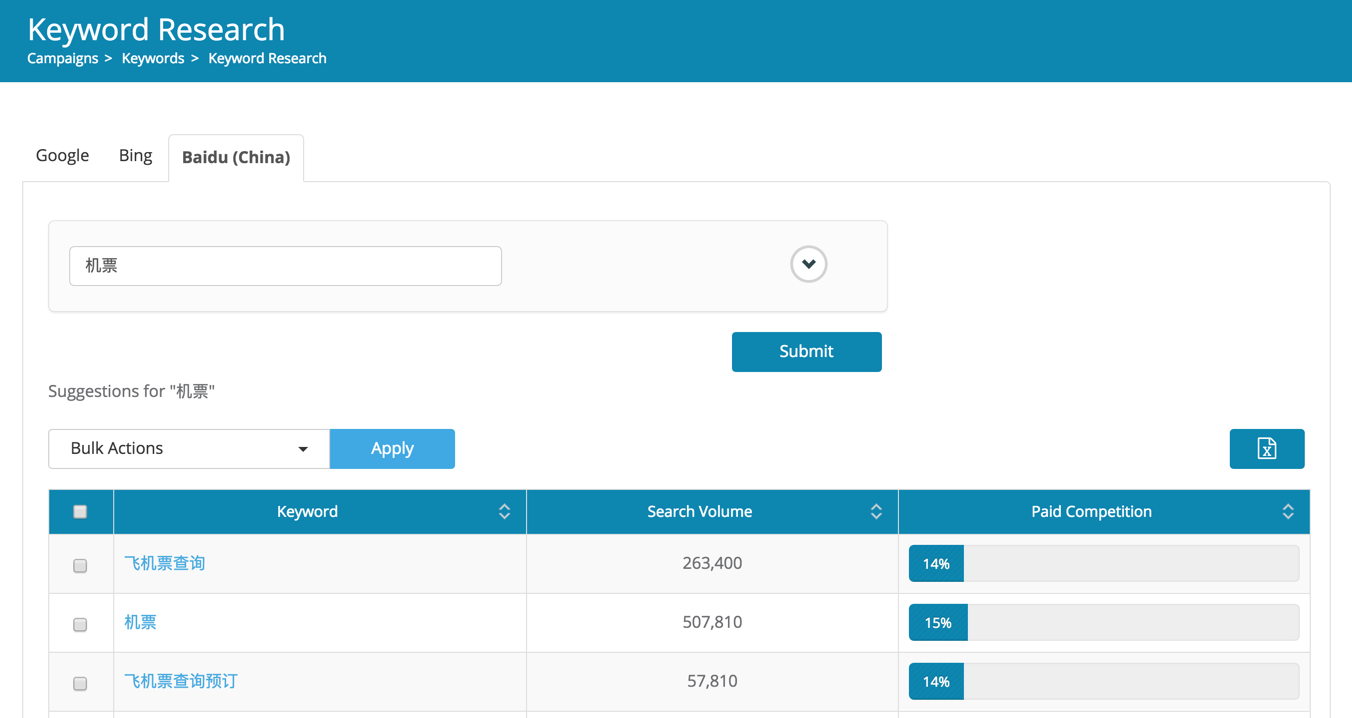Image resolution: width=1352 pixels, height=718 pixels.
Task: Check the box for 飞机票查询 row
Action: 80,565
